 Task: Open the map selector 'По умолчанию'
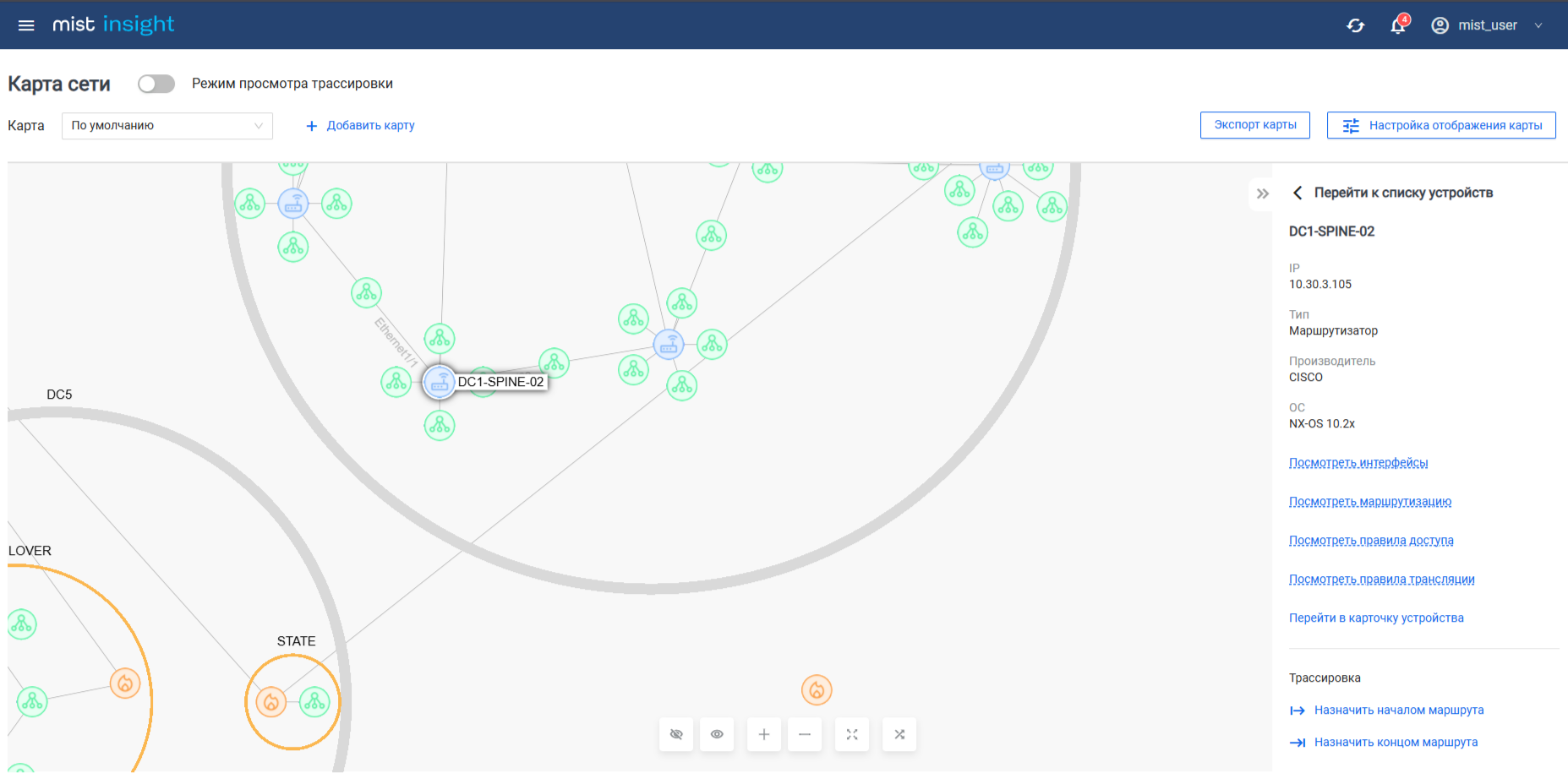click(167, 126)
